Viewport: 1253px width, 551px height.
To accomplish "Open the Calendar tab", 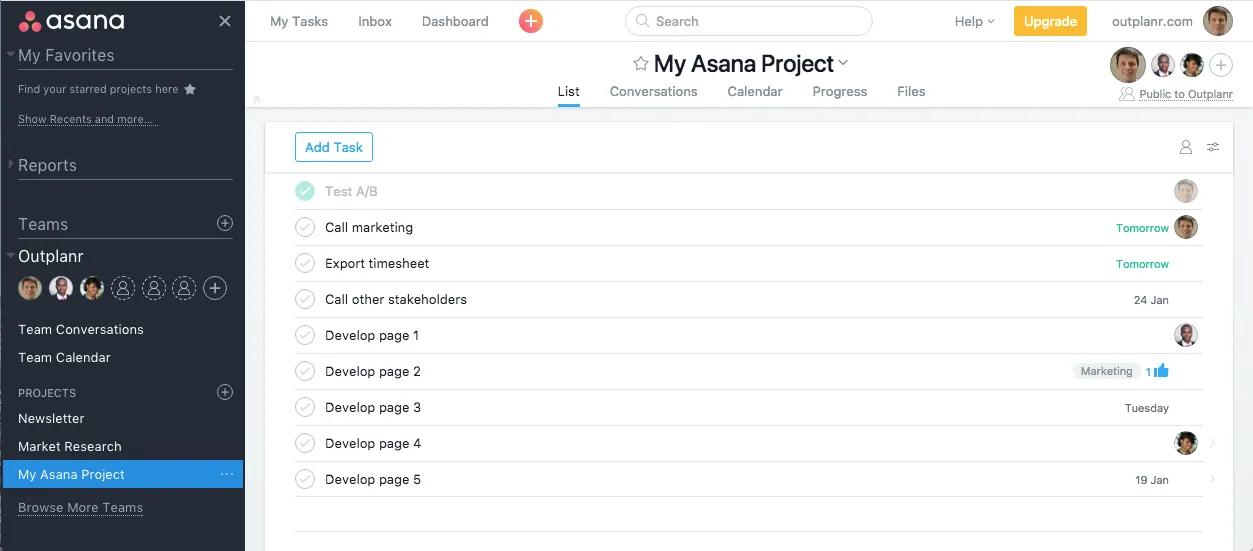I will coord(755,91).
